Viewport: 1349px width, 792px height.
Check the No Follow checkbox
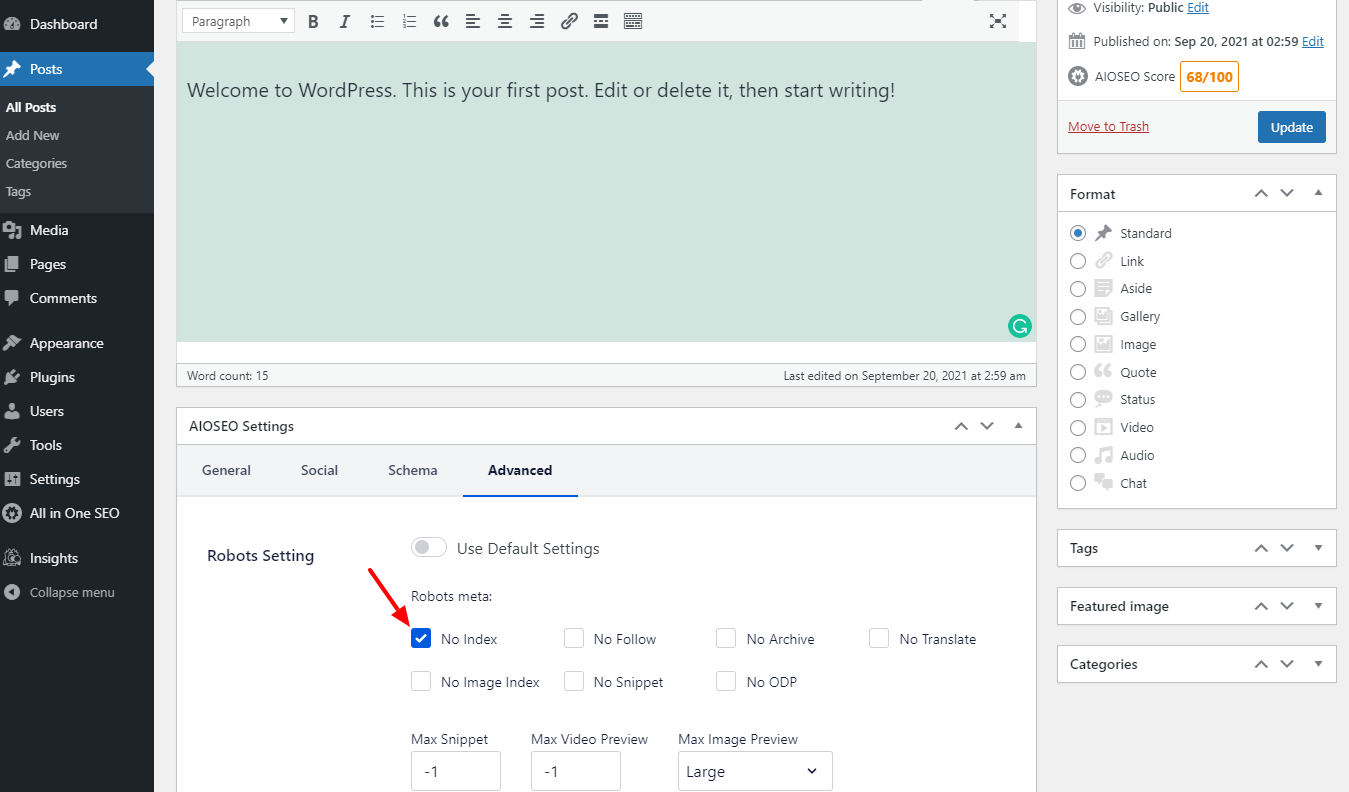point(574,638)
